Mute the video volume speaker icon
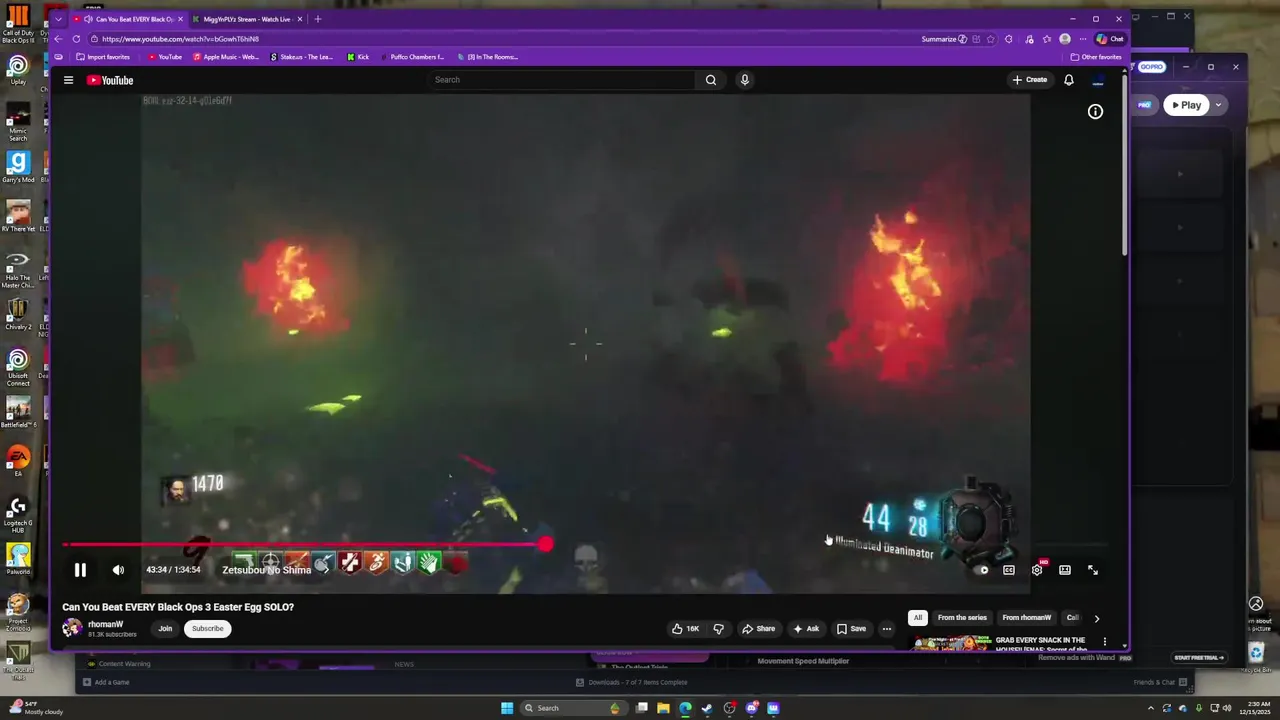 point(118,570)
